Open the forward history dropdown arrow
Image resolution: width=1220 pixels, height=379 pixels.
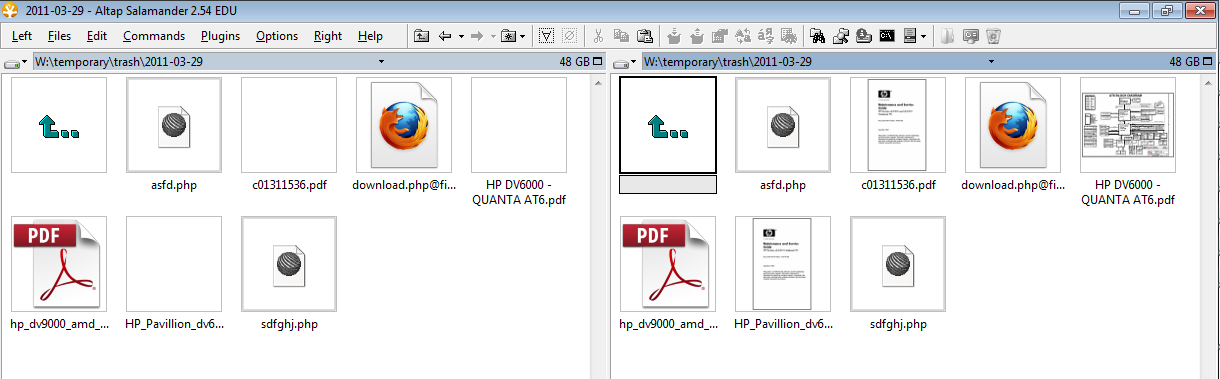493,36
